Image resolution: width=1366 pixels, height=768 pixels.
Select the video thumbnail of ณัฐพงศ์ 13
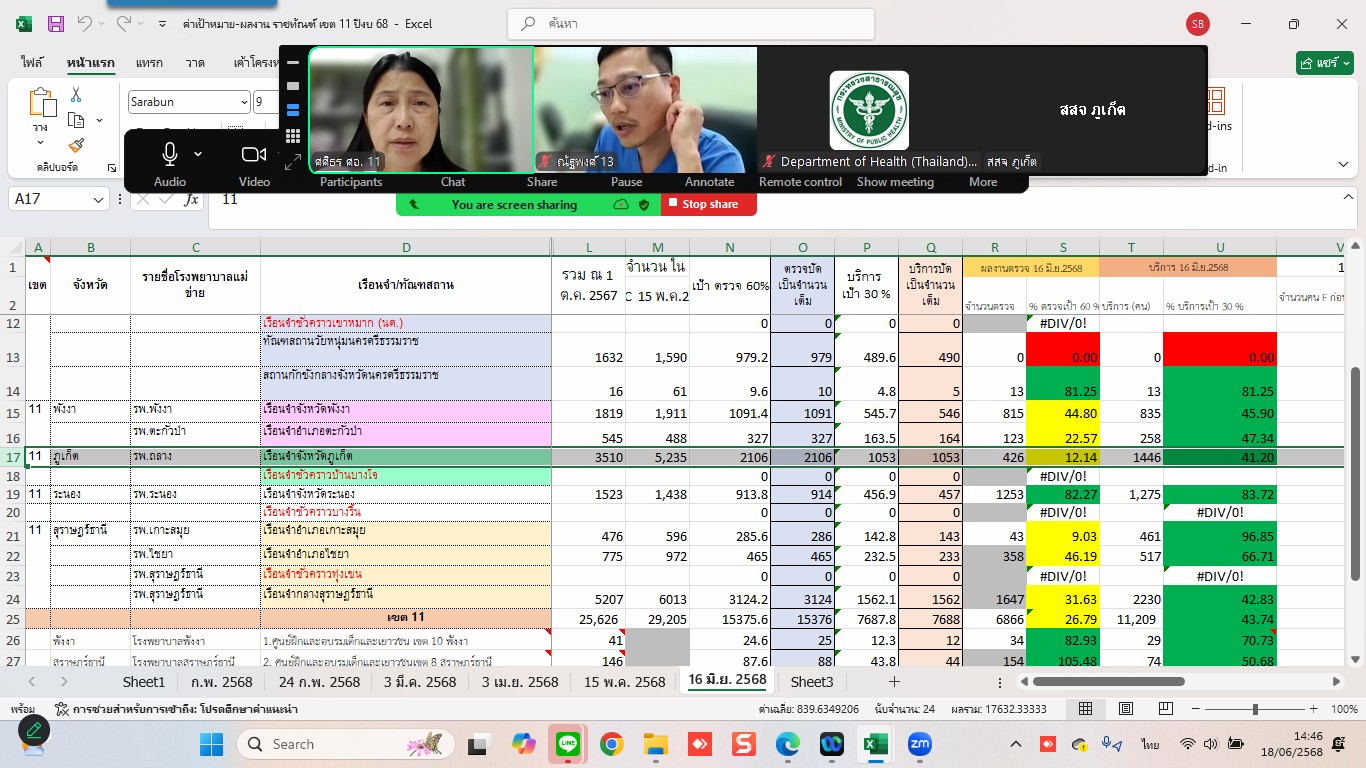(x=645, y=109)
